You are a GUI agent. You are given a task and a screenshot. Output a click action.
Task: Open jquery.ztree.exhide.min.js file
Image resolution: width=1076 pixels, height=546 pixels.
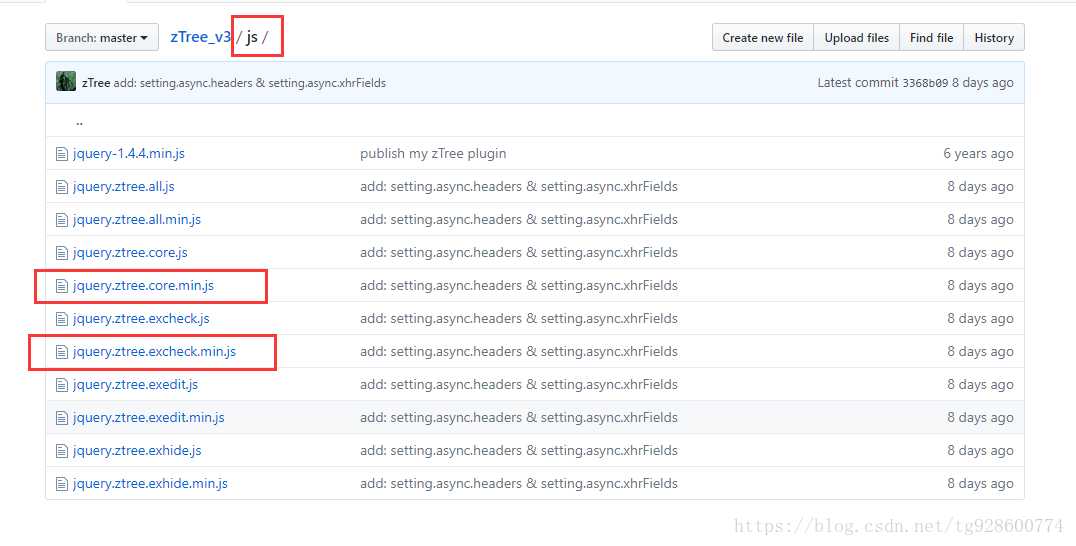[150, 483]
